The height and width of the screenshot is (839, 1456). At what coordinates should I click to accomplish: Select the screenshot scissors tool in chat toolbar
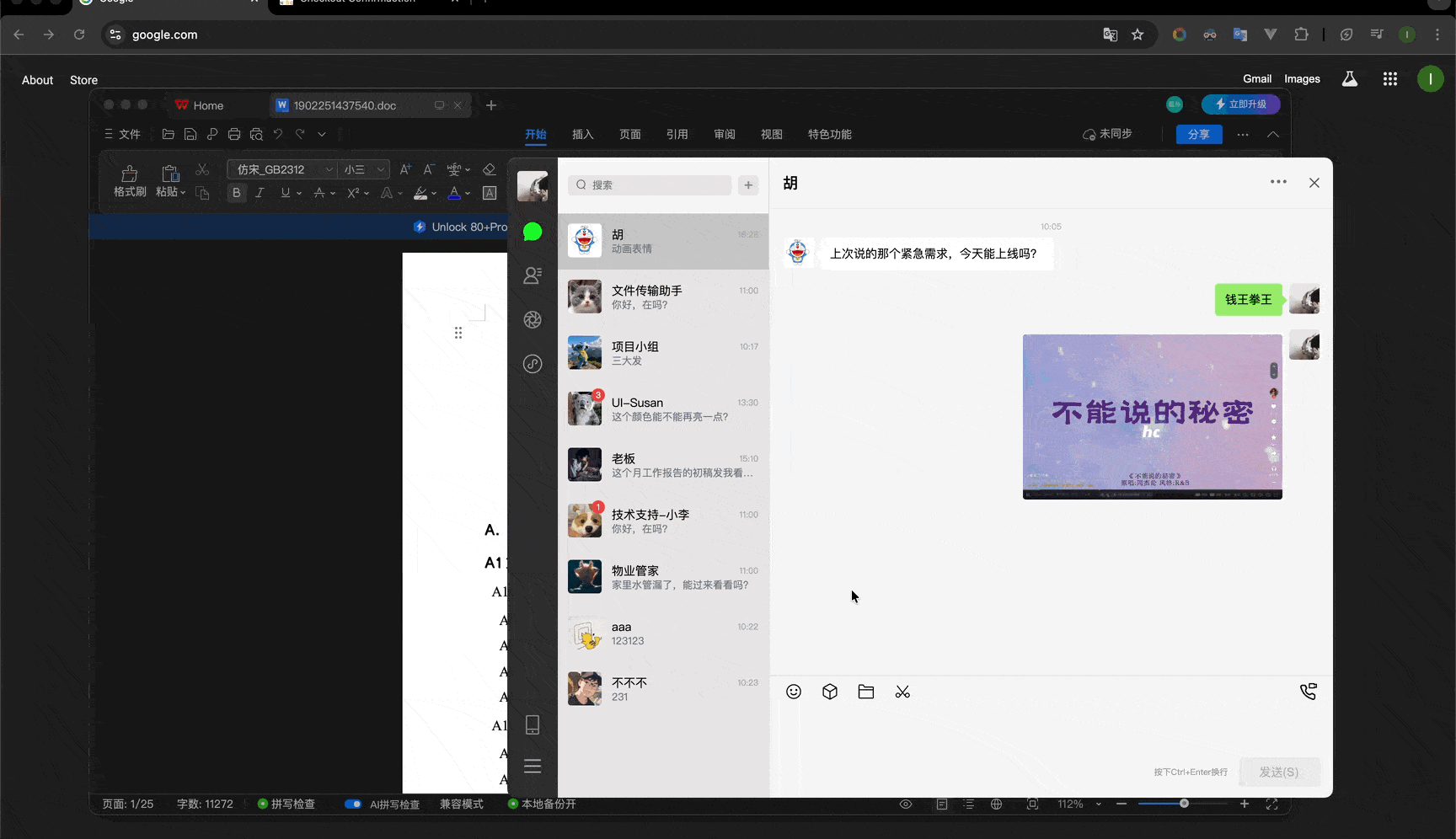(x=902, y=691)
